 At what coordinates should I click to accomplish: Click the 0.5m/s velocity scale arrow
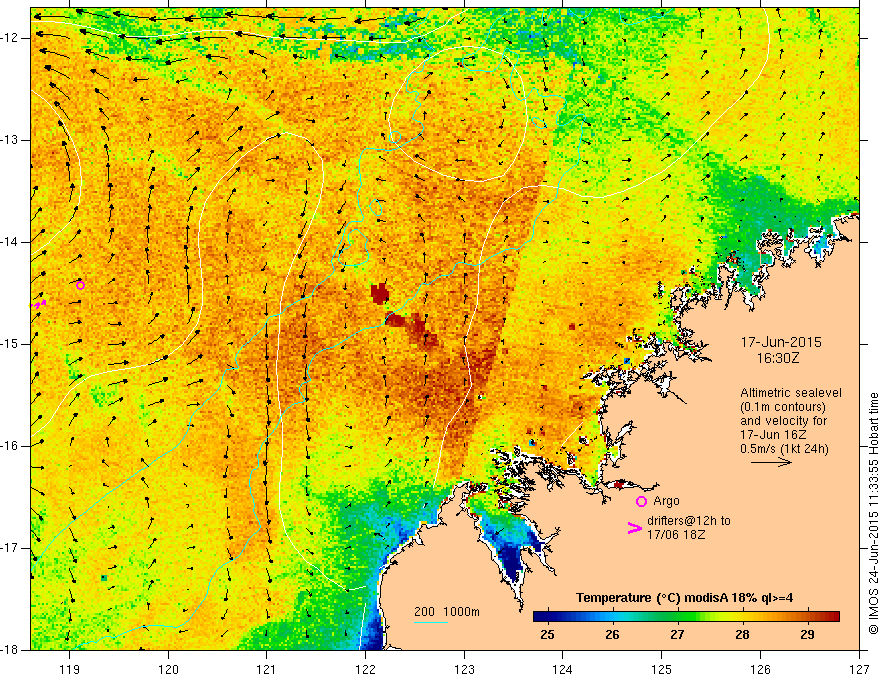tap(771, 462)
